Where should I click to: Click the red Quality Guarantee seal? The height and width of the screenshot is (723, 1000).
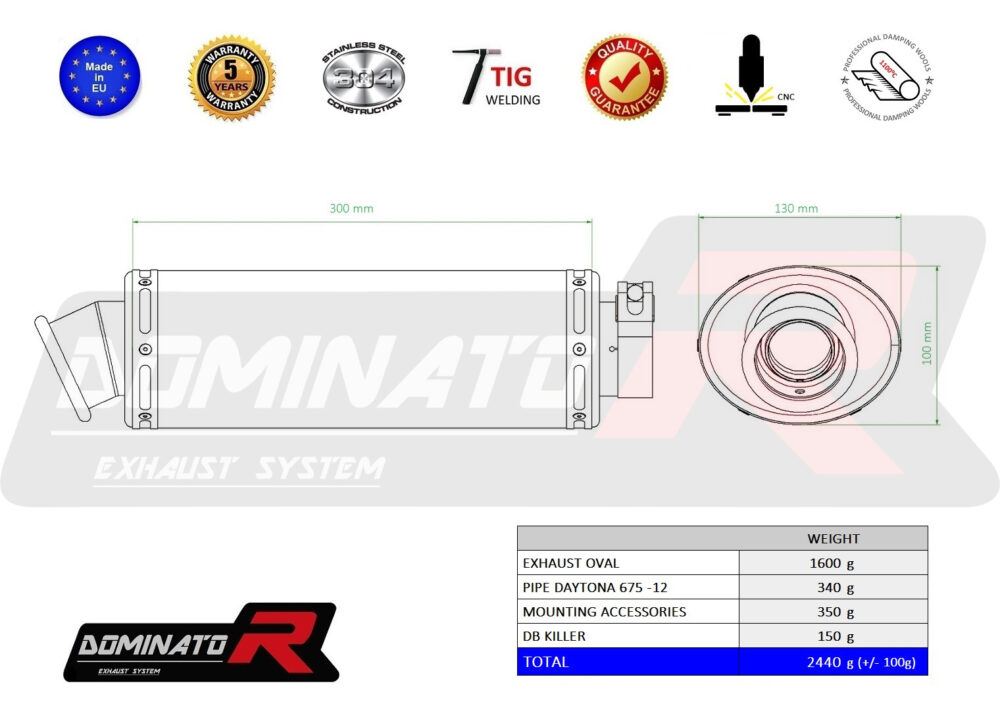(x=625, y=77)
